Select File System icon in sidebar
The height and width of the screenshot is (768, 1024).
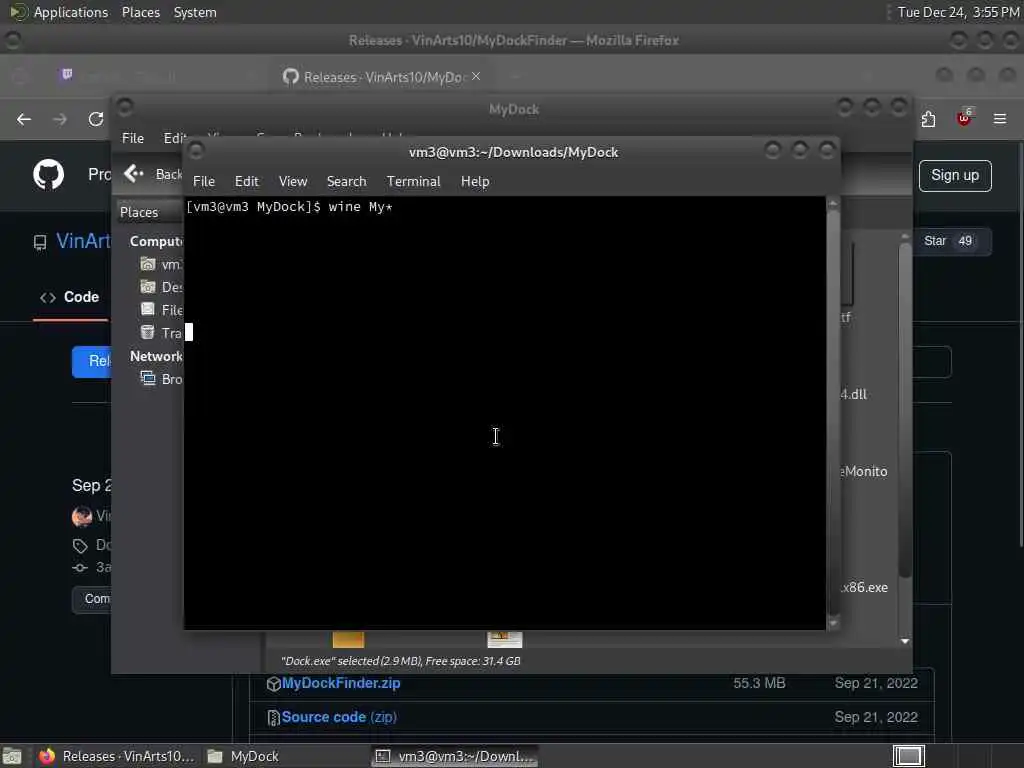coord(148,310)
